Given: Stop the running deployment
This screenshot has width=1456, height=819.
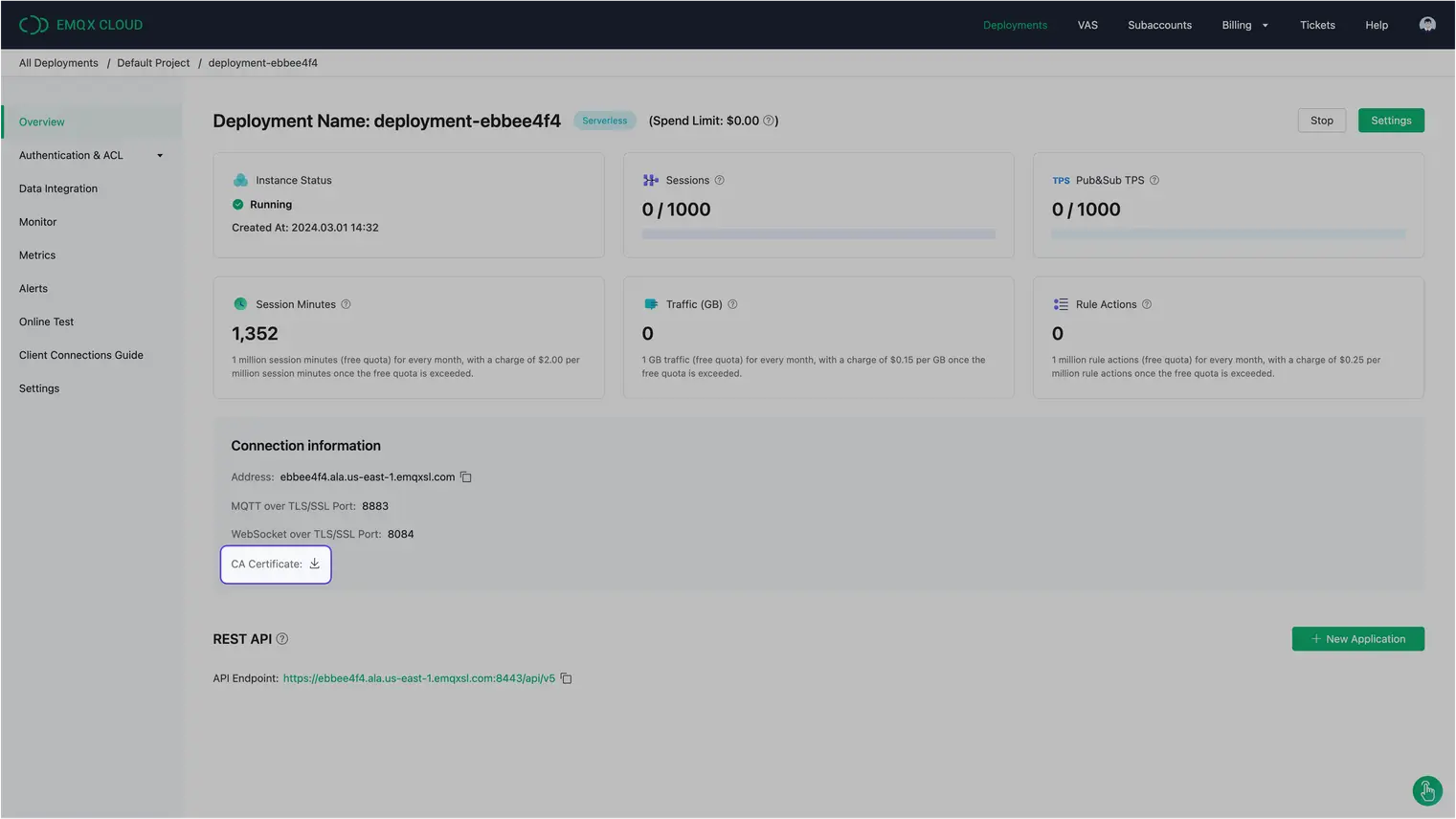Looking at the screenshot, I should (1321, 120).
